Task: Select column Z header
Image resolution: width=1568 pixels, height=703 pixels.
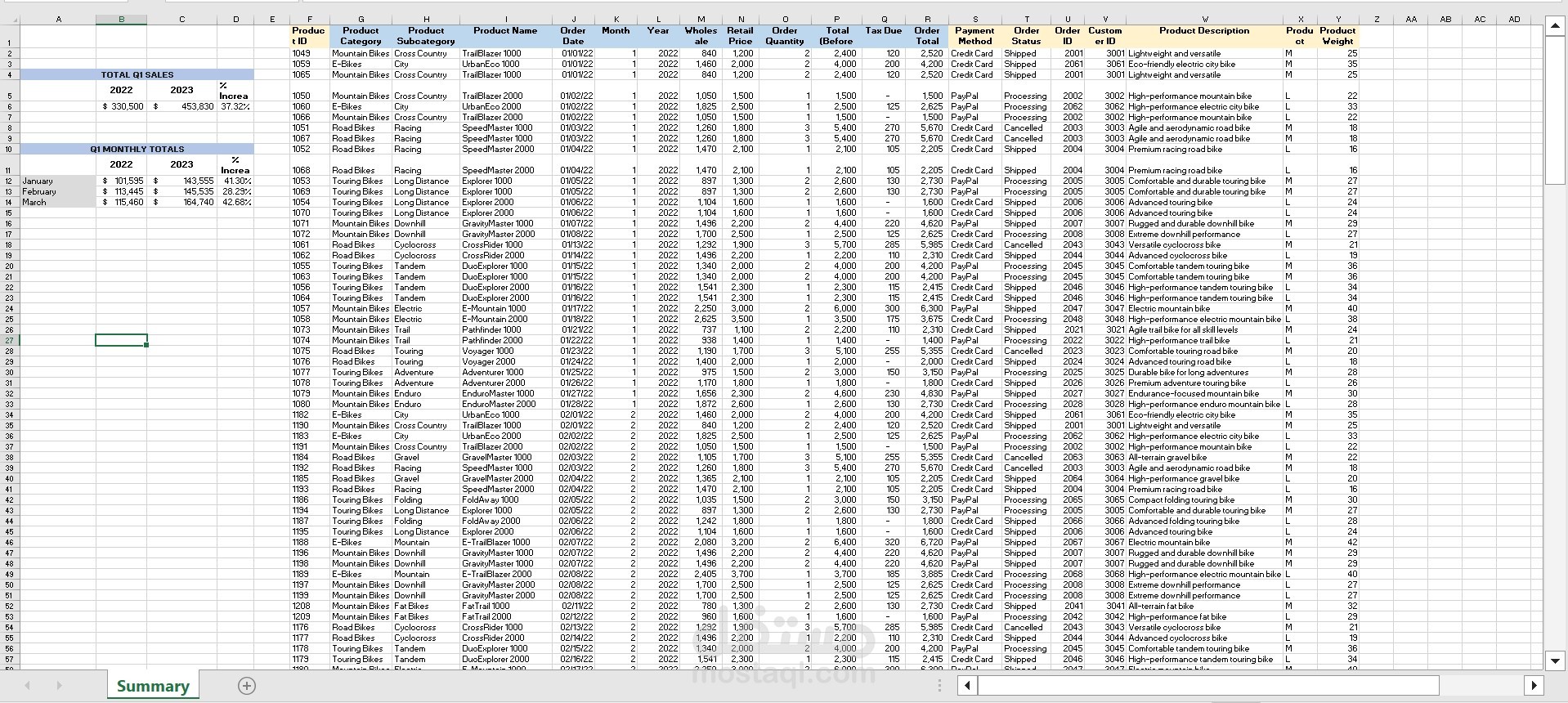Action: pyautogui.click(x=1377, y=19)
